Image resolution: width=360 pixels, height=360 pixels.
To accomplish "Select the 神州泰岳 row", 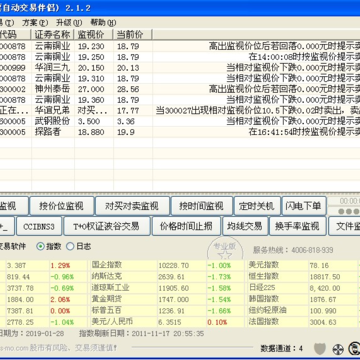I will [180, 89].
